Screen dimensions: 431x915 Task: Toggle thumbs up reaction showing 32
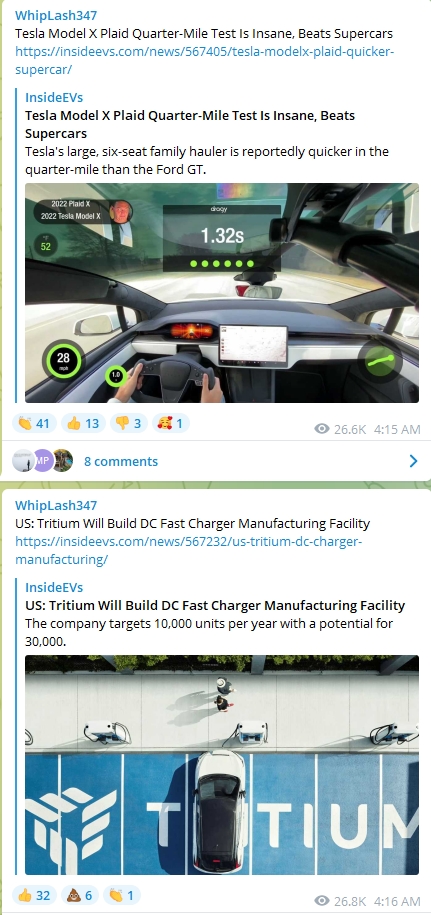pos(34,895)
